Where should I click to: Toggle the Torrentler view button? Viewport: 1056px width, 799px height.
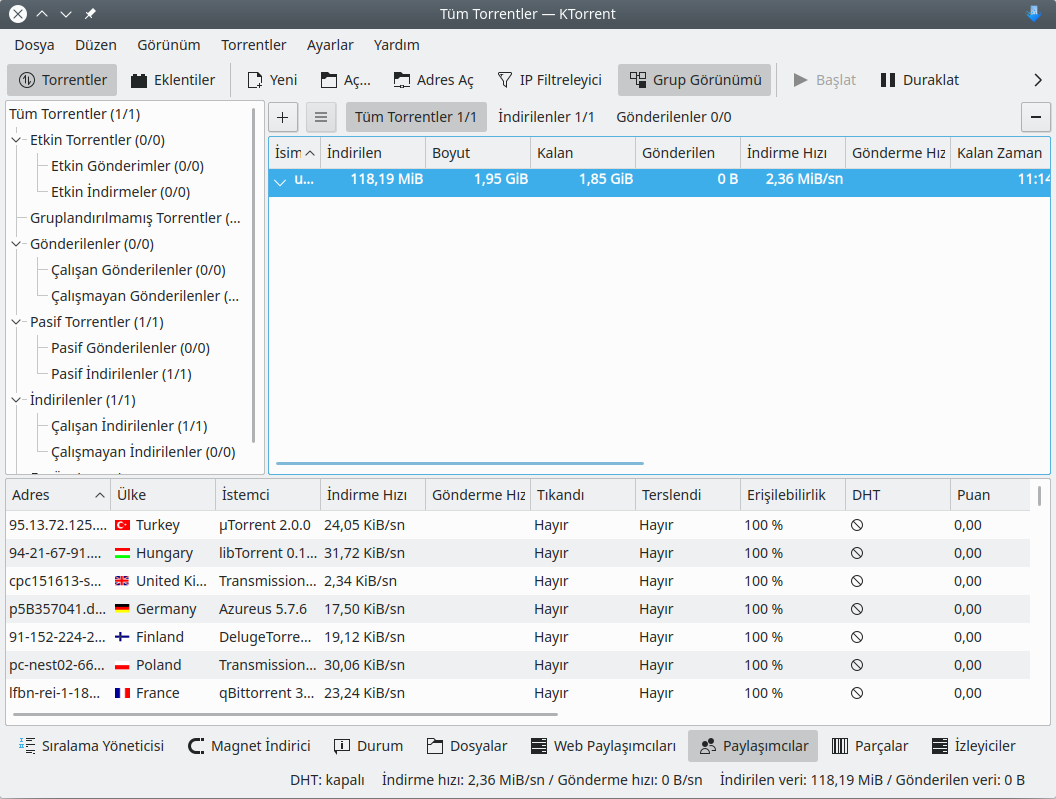pyautogui.click(x=62, y=80)
